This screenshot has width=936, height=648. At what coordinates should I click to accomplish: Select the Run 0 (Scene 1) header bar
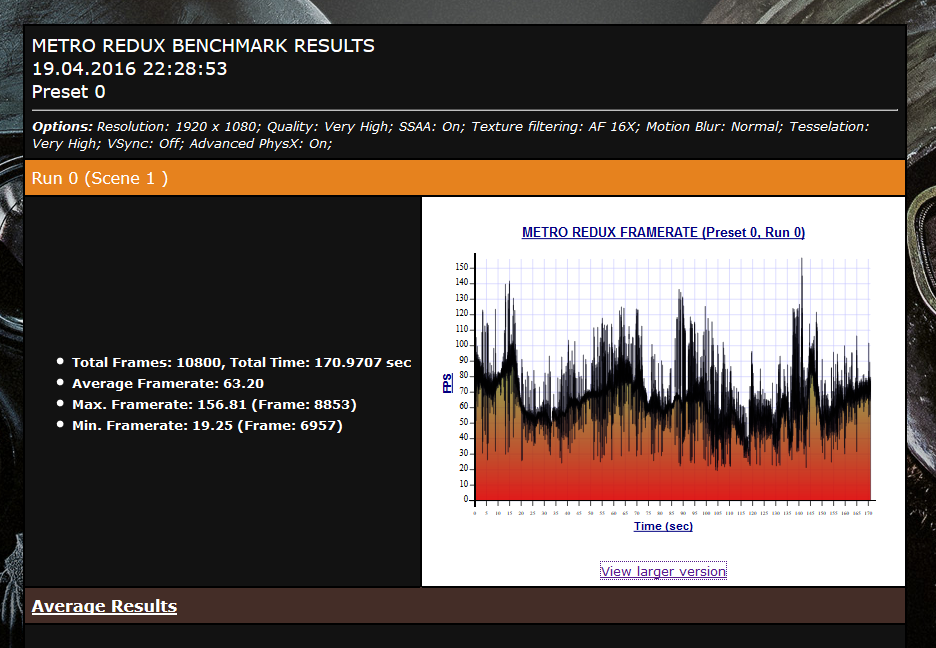pyautogui.click(x=465, y=178)
